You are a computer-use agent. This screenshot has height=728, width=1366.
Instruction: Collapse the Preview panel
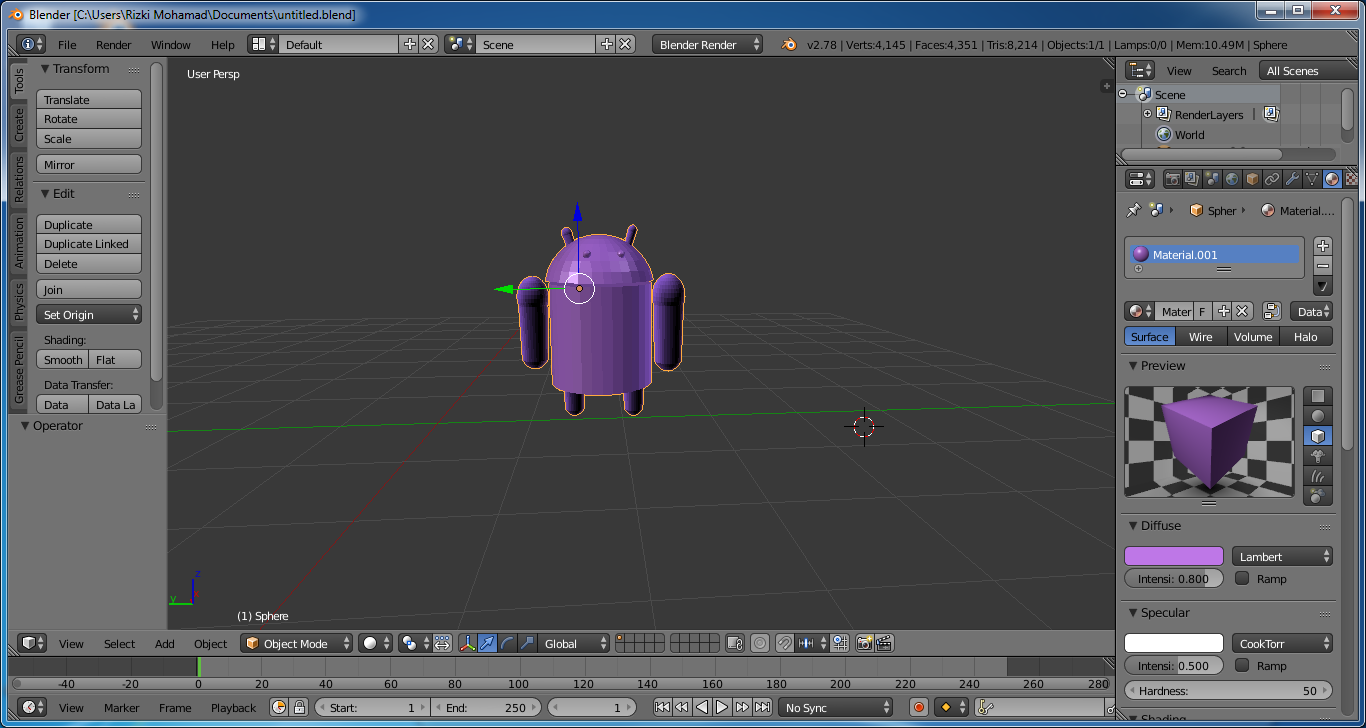coord(1132,366)
